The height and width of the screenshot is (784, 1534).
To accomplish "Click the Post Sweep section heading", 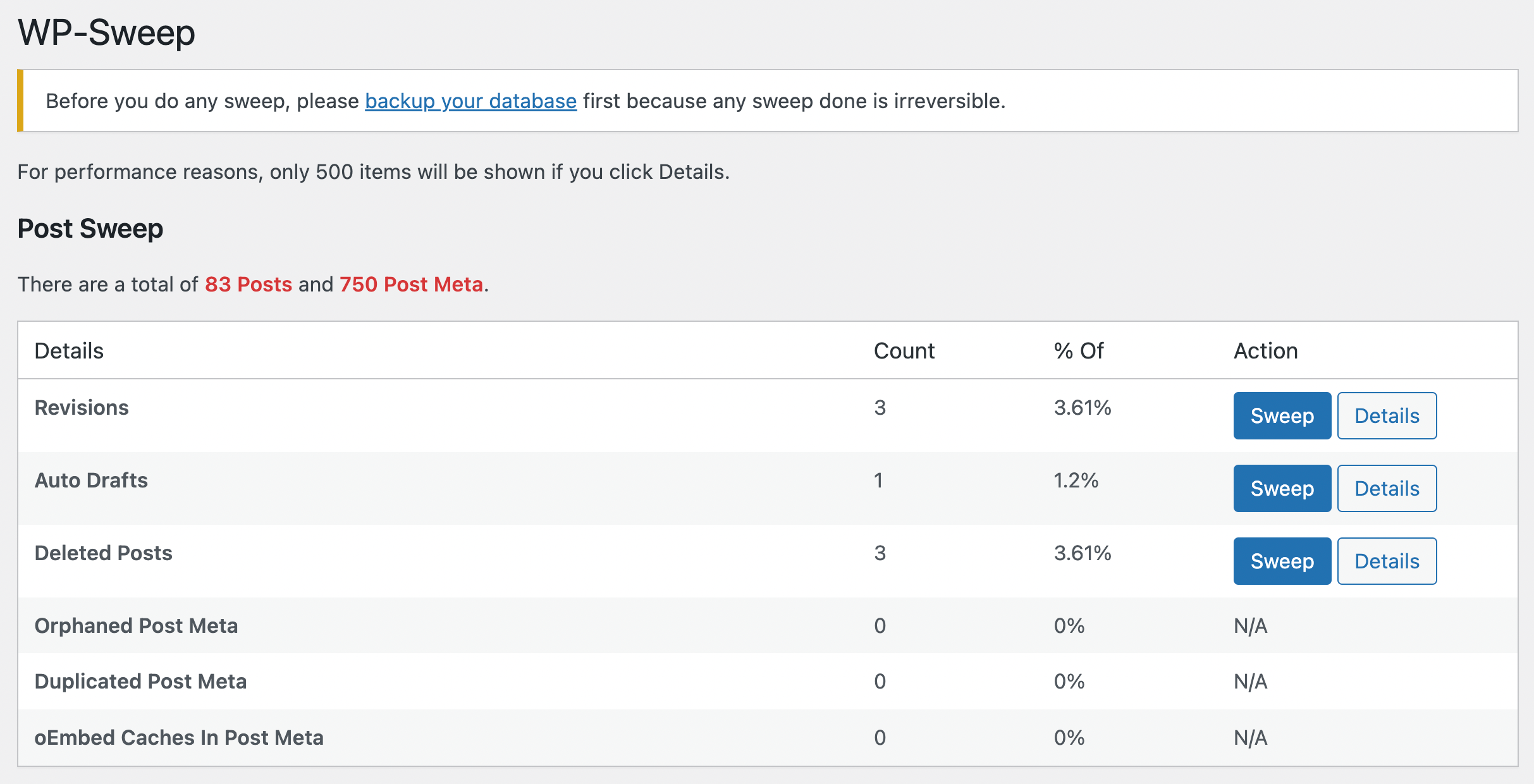I will click(x=90, y=229).
